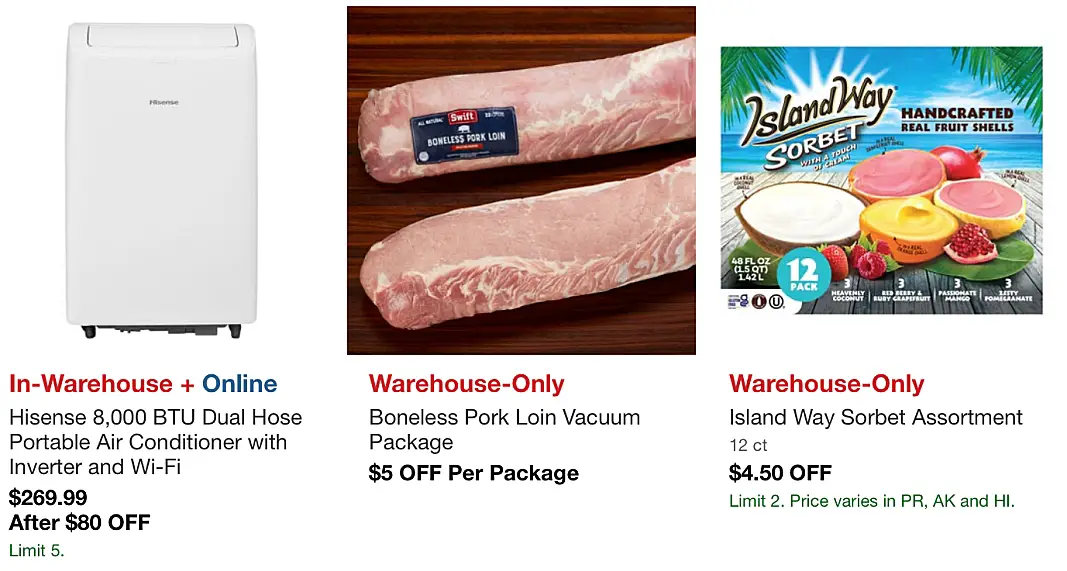
Task: Open the Island Way Sorbet box image
Action: [x=881, y=180]
